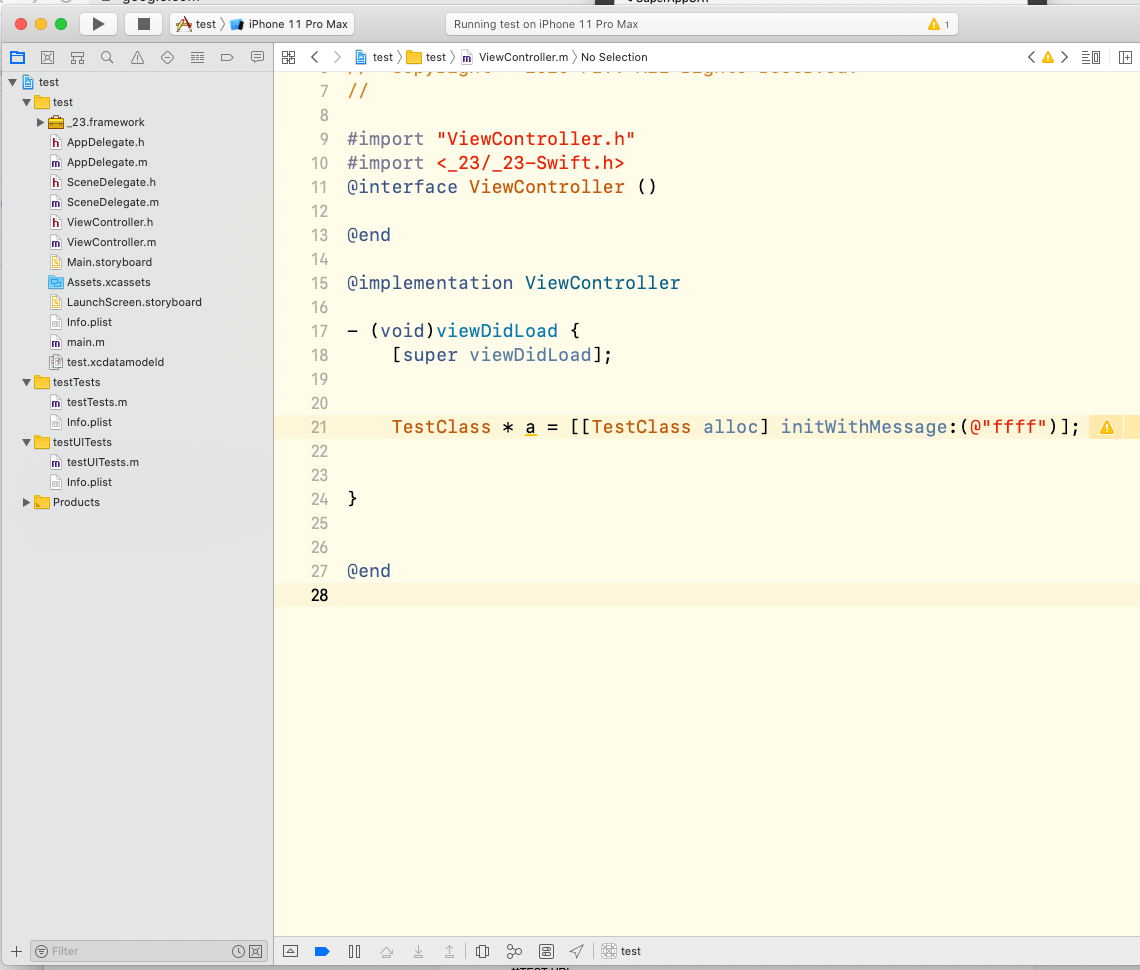Stop the running test with square button

click(x=142, y=23)
